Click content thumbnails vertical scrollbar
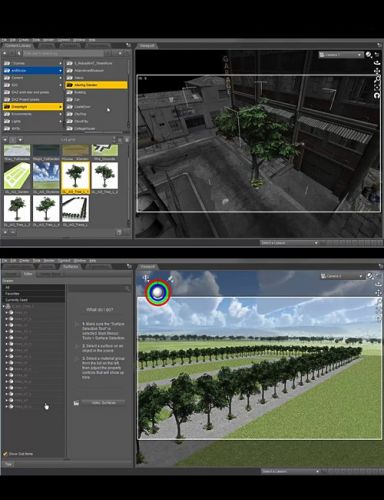Viewport: 384px width, 500px height. [x=129, y=187]
